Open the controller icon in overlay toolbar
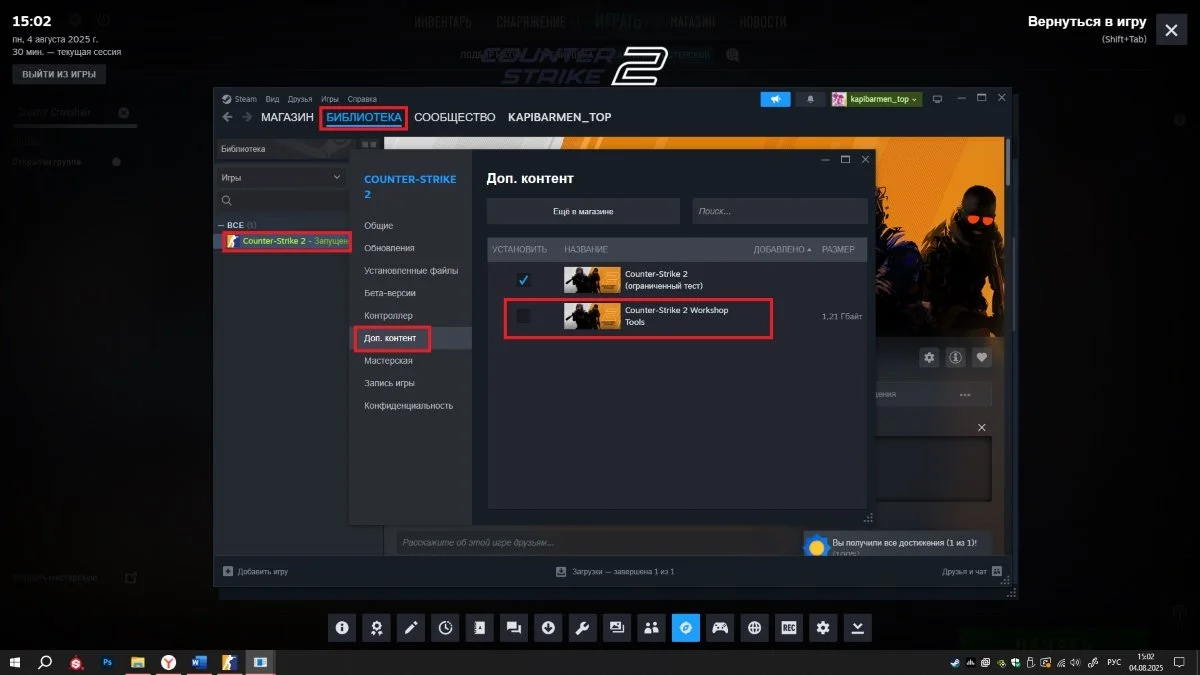Viewport: 1200px width, 675px height. click(720, 628)
